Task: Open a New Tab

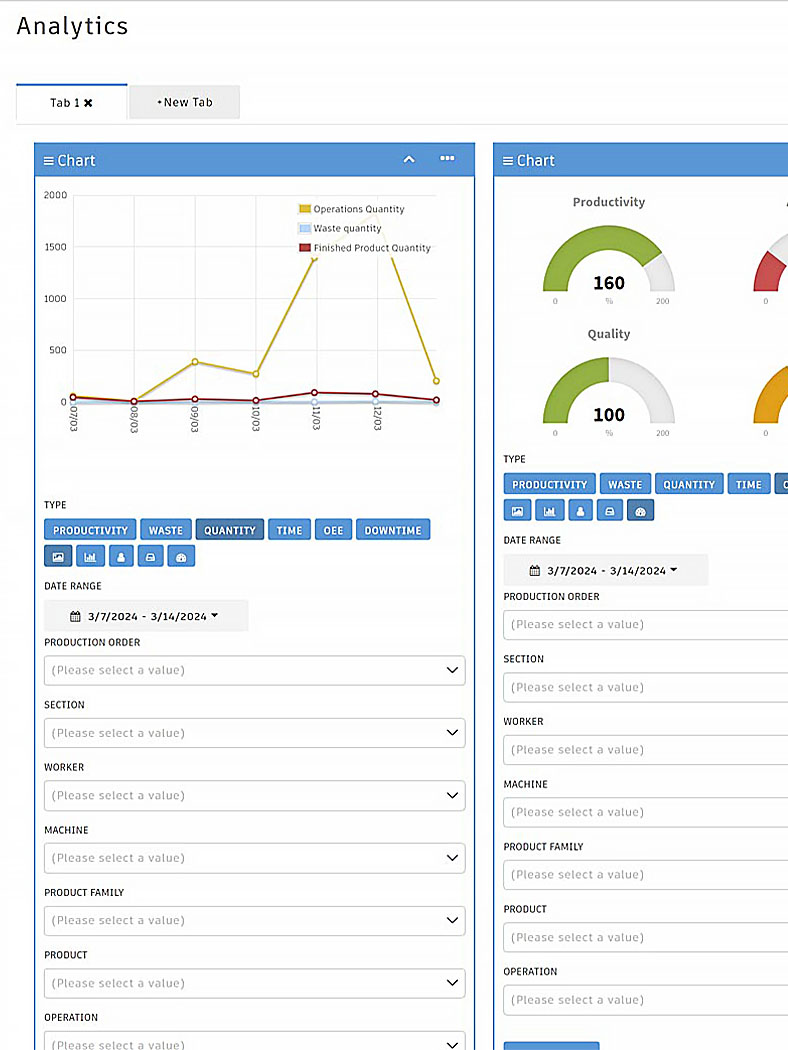Action: (185, 102)
